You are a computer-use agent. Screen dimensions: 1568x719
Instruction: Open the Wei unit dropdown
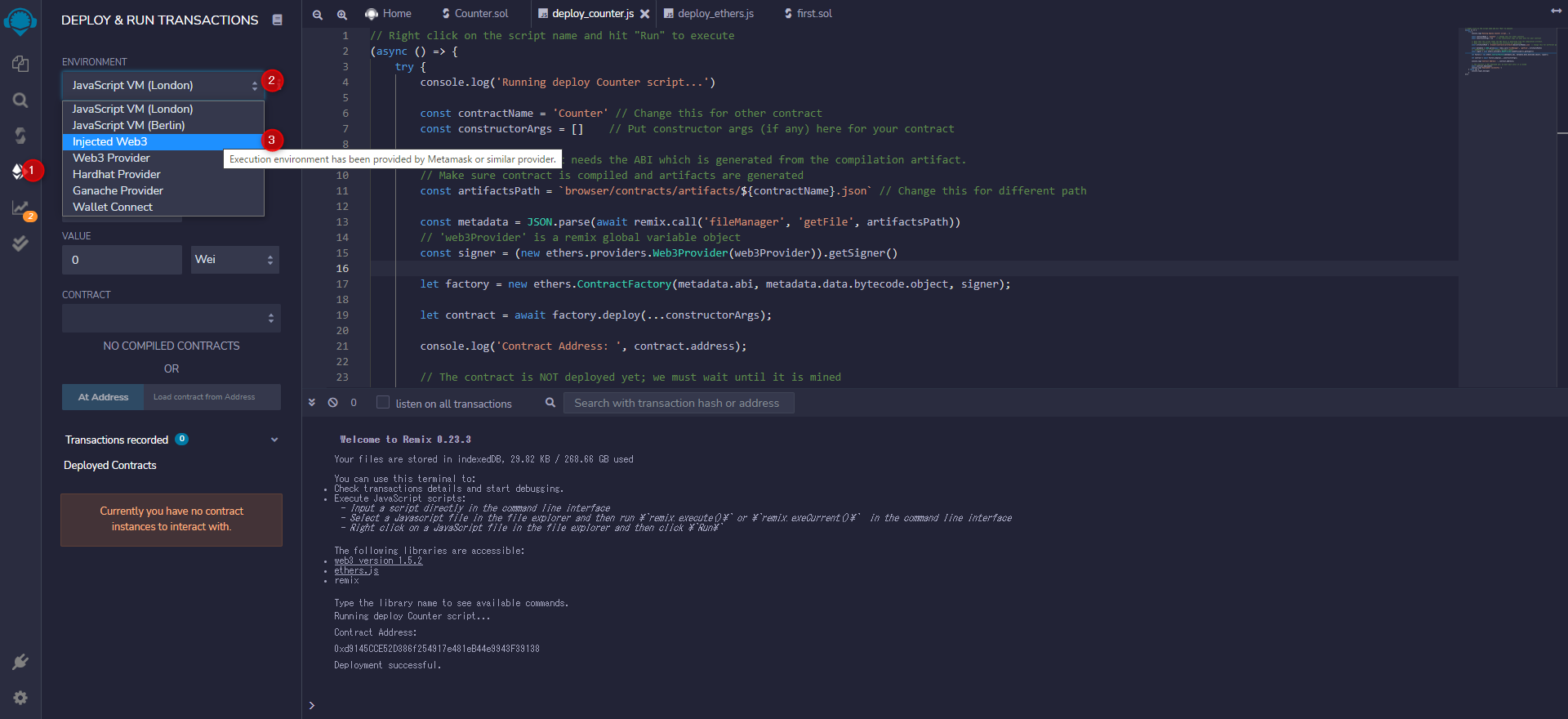point(235,260)
